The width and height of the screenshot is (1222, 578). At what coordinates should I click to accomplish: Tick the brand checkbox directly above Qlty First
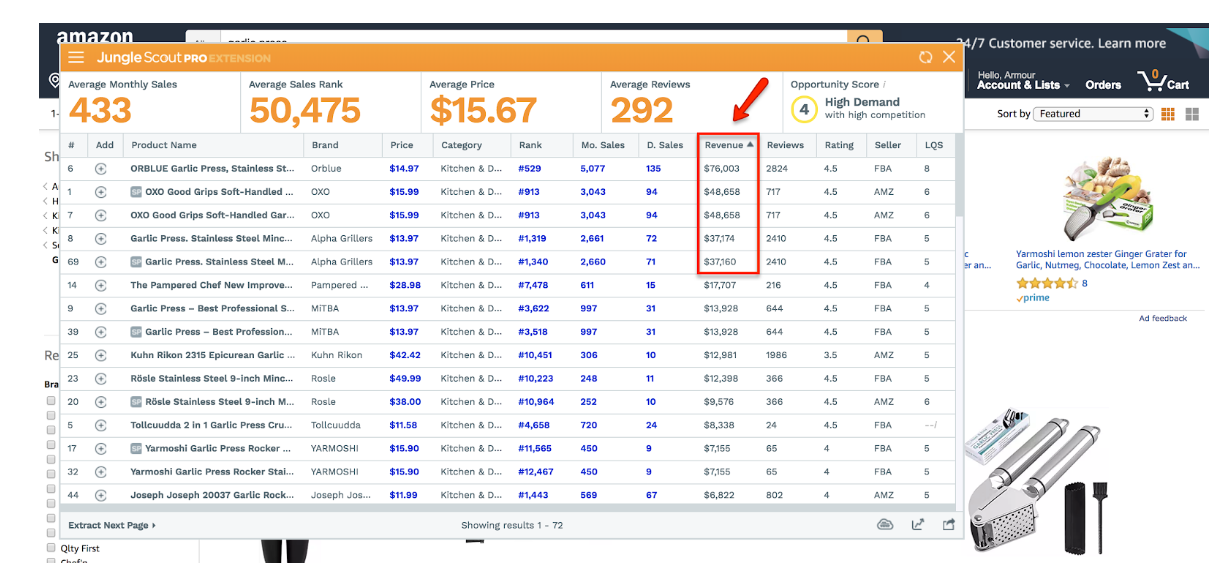51,532
